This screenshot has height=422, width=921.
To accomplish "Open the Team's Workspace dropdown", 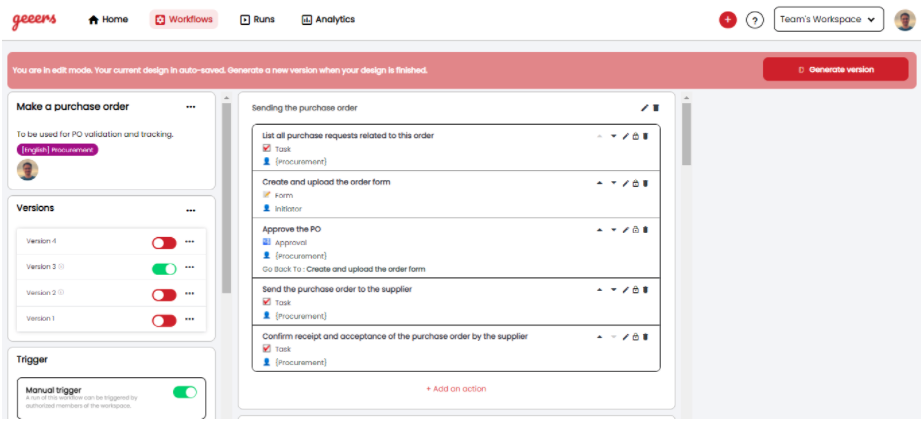I will click(829, 19).
